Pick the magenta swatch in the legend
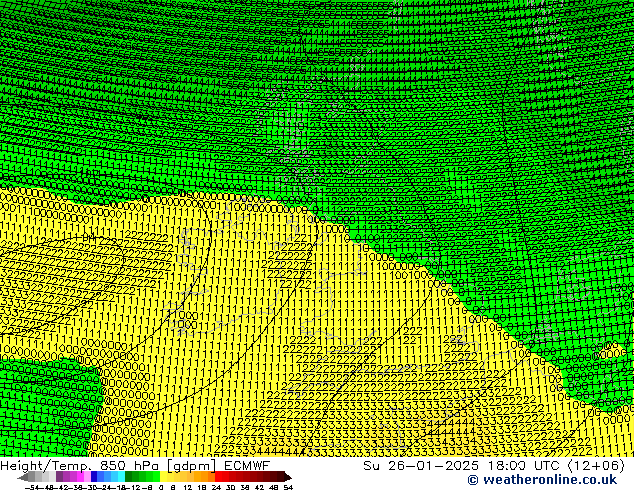This screenshot has height=490, width=634. (80, 476)
